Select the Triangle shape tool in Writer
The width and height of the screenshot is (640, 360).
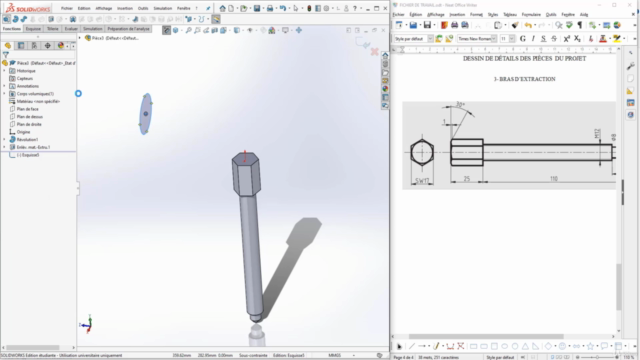click(x=525, y=346)
